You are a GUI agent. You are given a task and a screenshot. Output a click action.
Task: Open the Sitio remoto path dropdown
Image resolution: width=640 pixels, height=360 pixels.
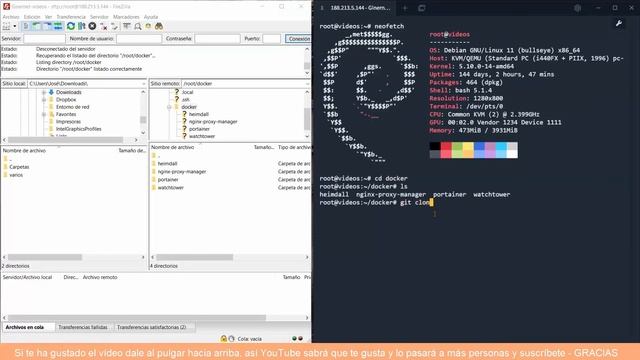click(x=307, y=84)
